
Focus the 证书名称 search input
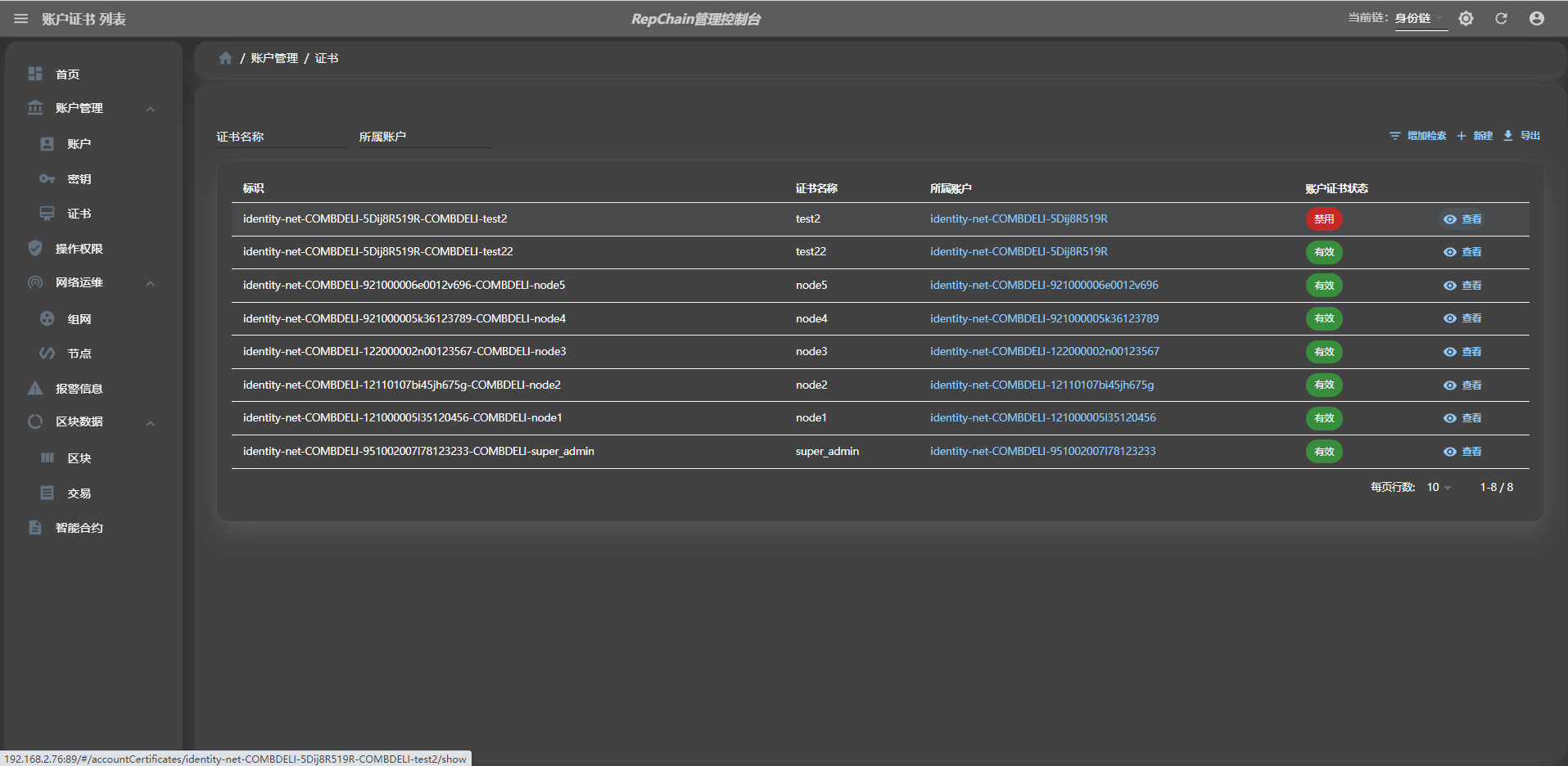[282, 137]
